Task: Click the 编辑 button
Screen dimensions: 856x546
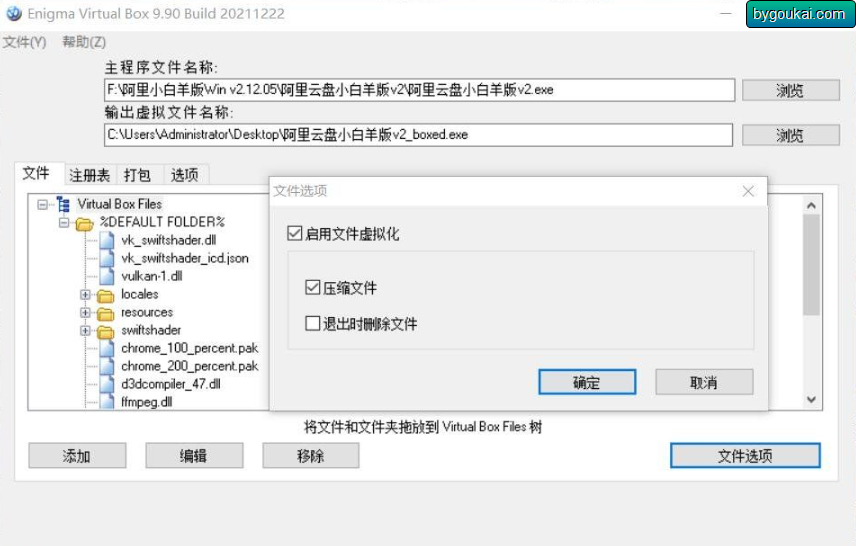Action: [194, 455]
